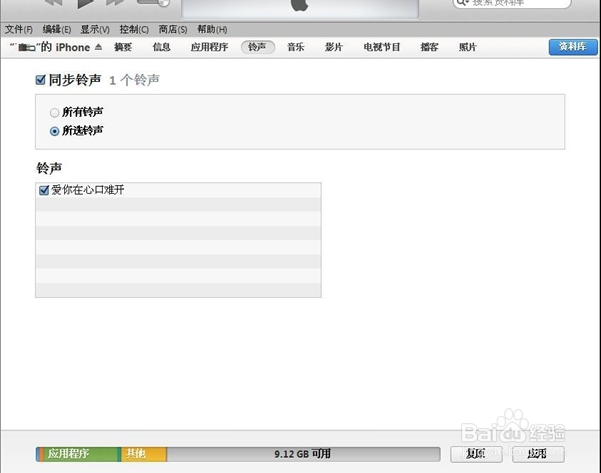The height and width of the screenshot is (473, 601).
Task: Eject the iPhone using the eject icon
Action: pos(99,47)
